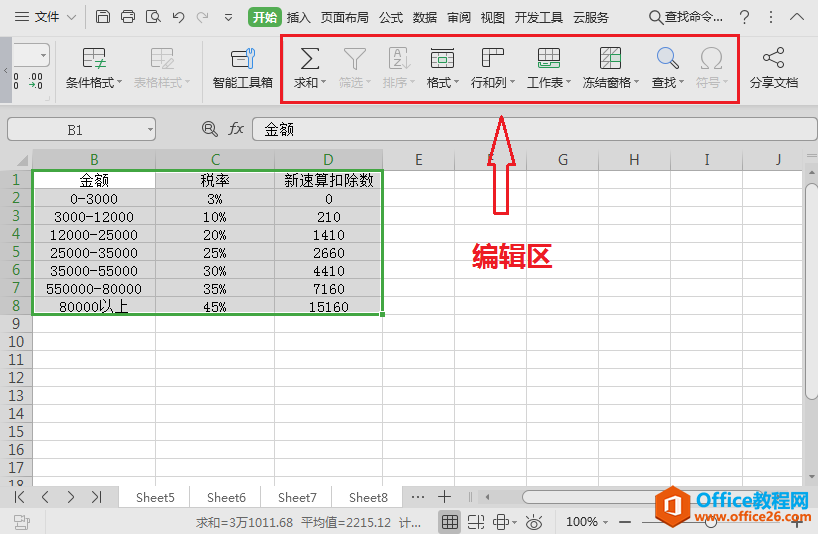Open the help question mark icon

coord(744,17)
